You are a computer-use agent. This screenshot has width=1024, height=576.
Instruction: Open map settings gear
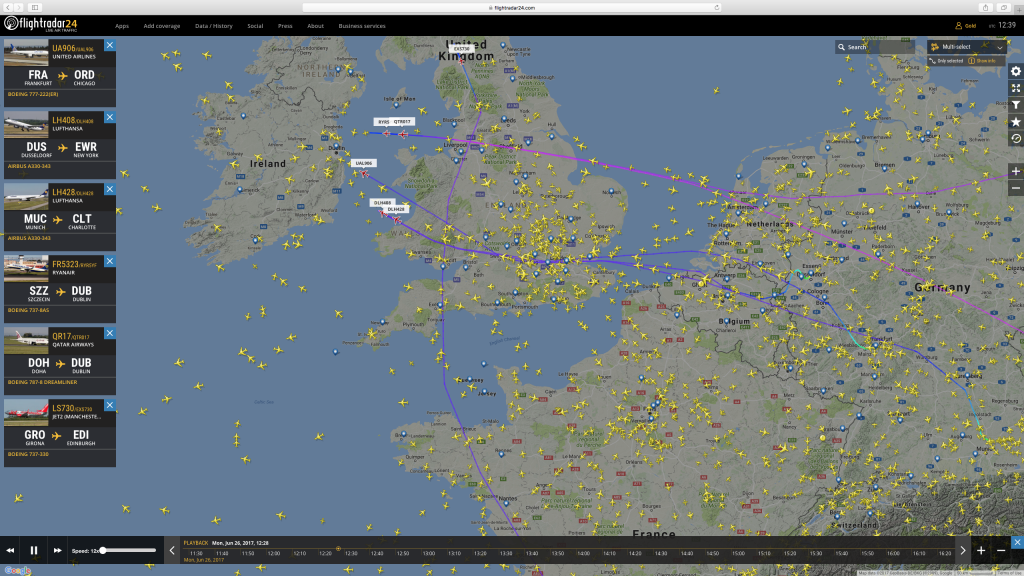click(1016, 71)
